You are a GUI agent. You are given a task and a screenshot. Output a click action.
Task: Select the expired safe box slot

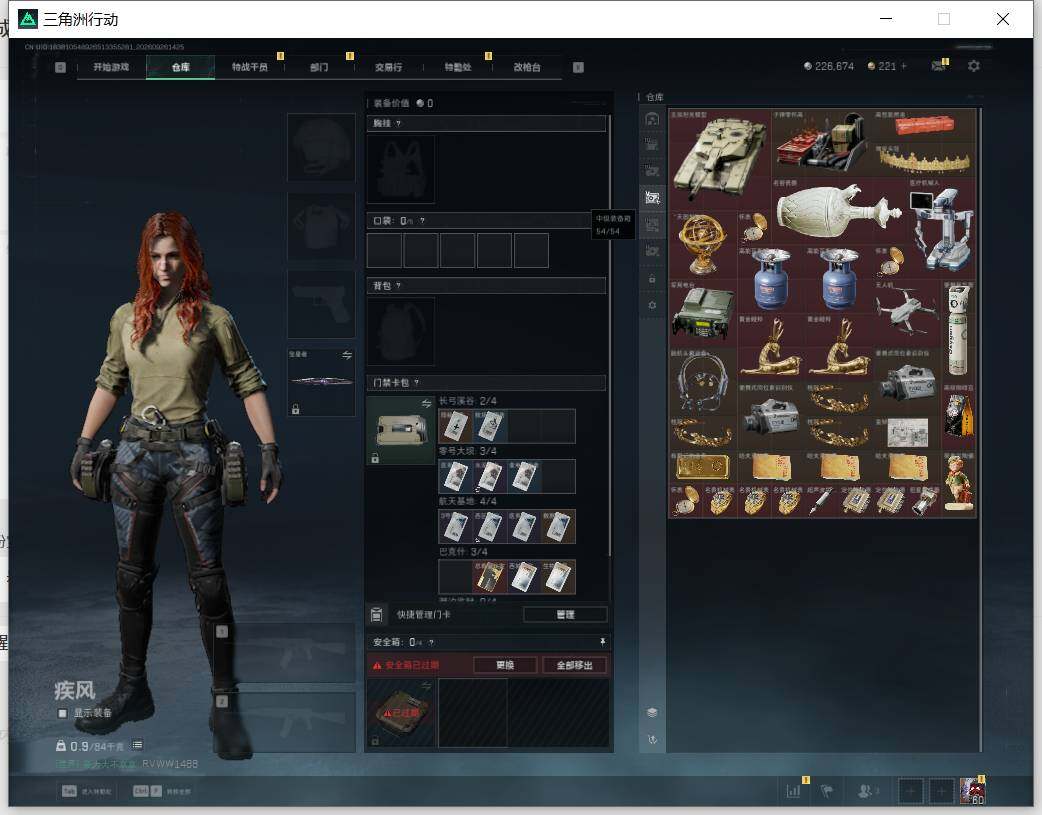(x=401, y=713)
